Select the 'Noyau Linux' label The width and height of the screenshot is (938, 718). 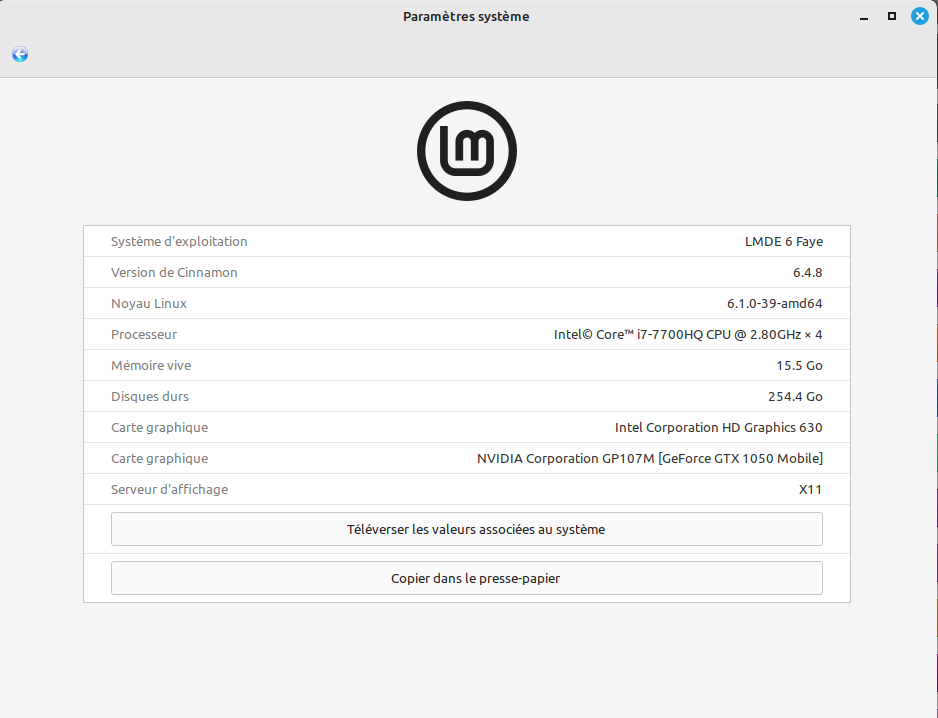coord(149,303)
